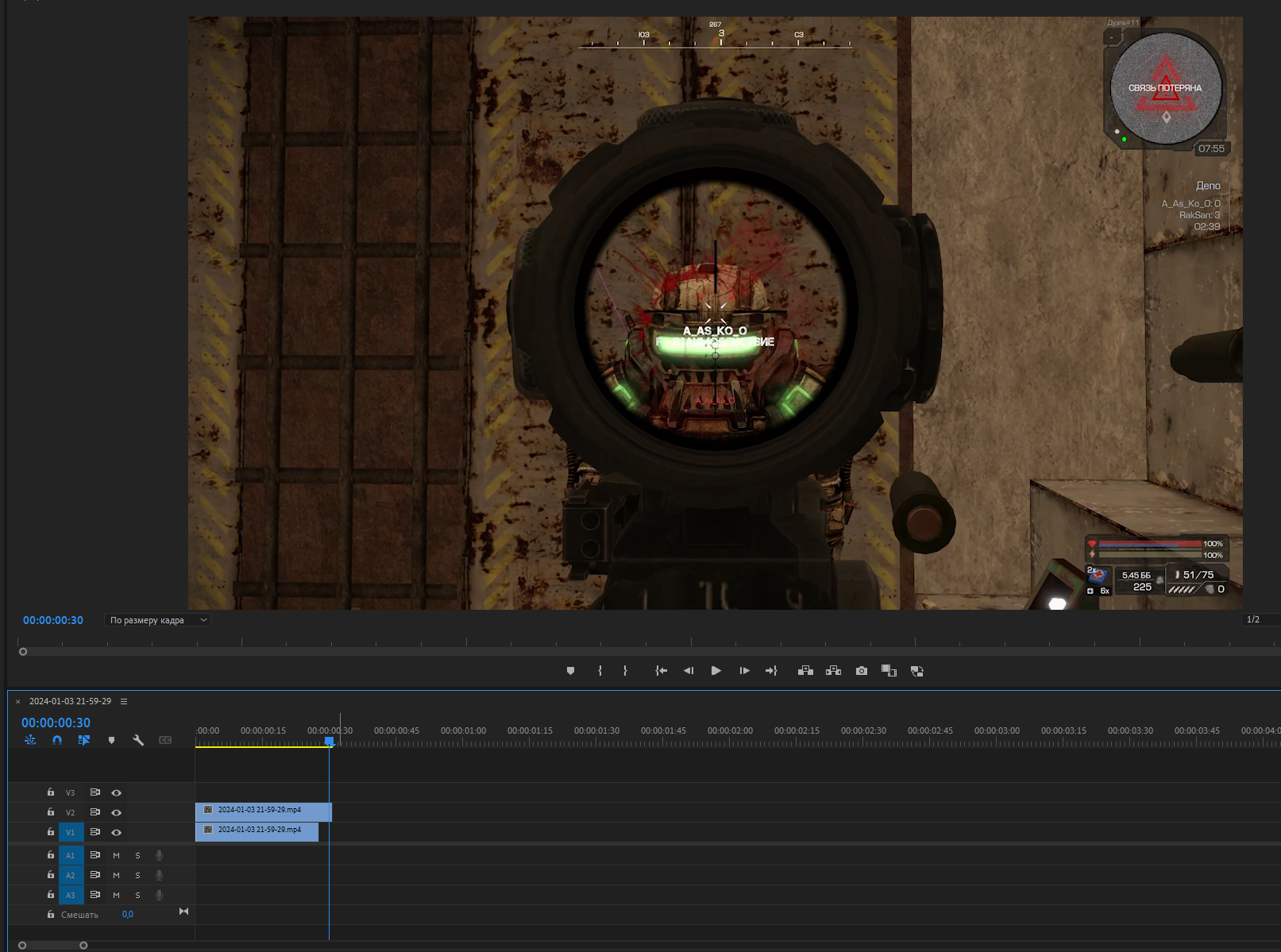Toggle timeline snapping magnet

click(x=57, y=740)
